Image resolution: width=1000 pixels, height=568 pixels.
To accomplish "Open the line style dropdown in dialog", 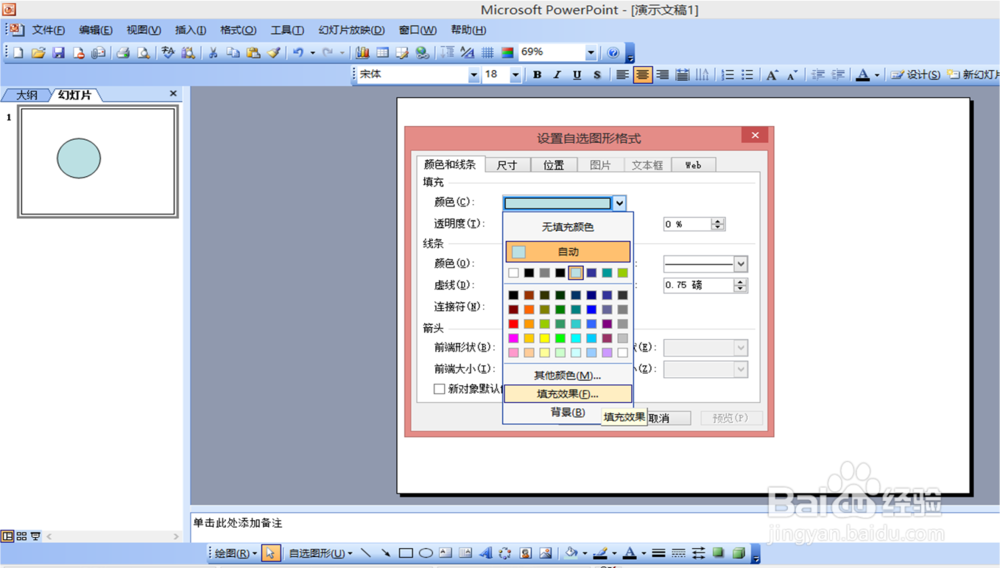I will click(x=740, y=263).
